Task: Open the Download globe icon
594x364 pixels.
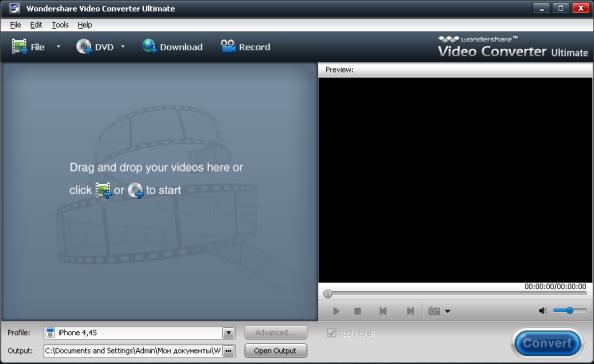Action: [x=149, y=46]
